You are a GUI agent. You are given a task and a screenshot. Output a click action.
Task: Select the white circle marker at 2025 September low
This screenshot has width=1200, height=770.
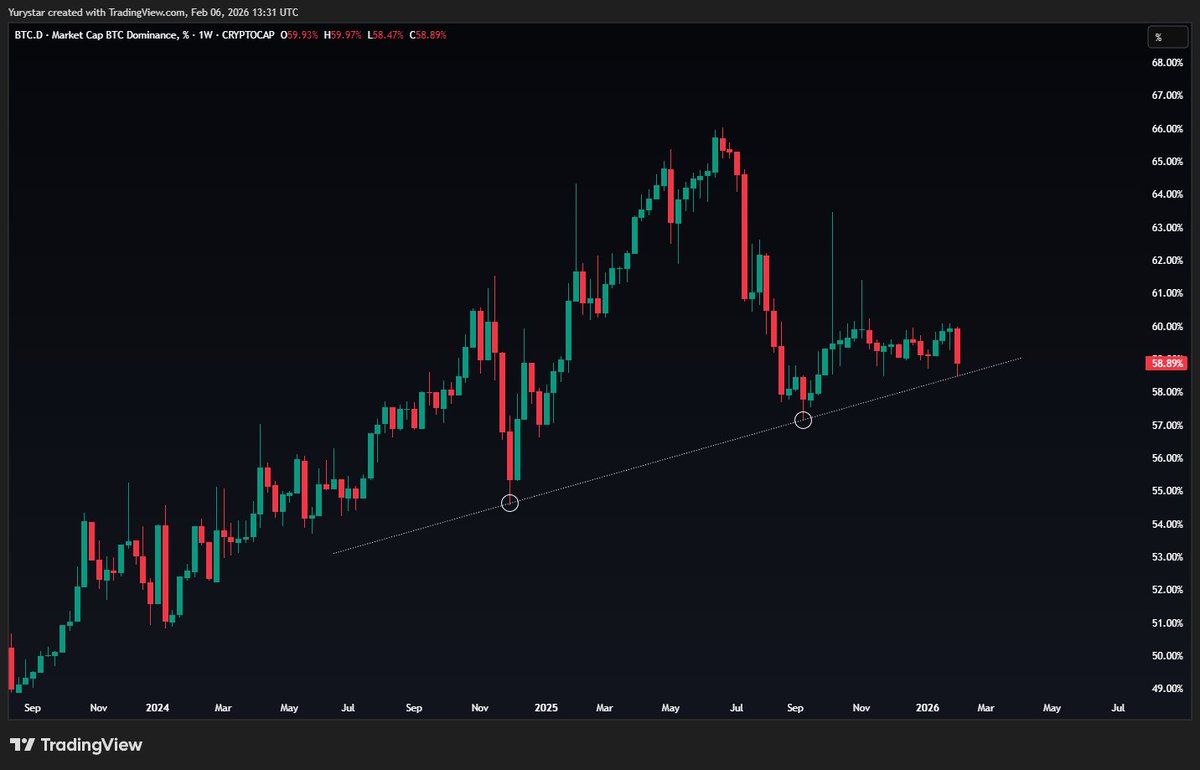pos(803,420)
